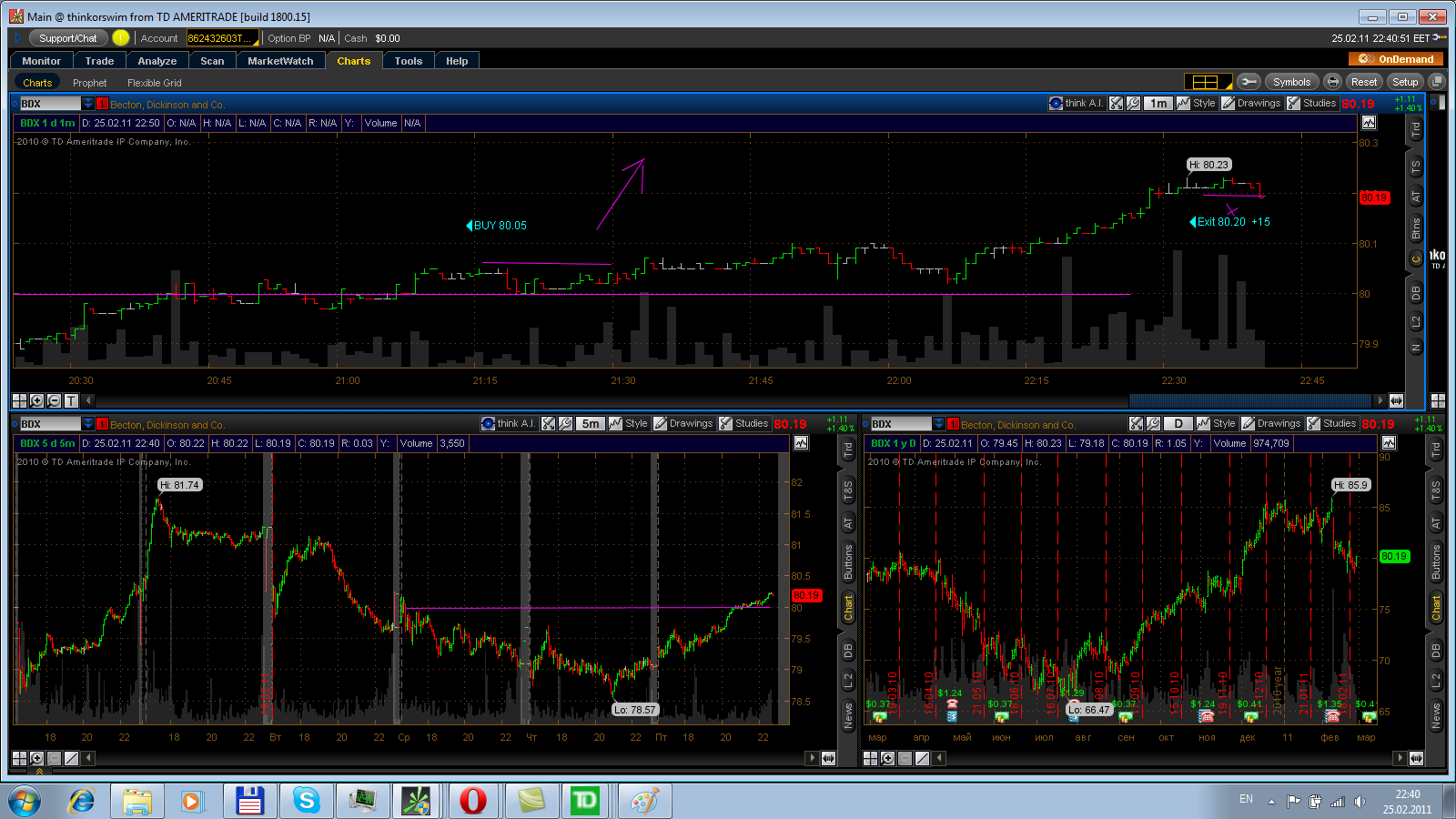
Task: Toggle the Btns sidebar tab in top chart
Action: (x=1415, y=228)
